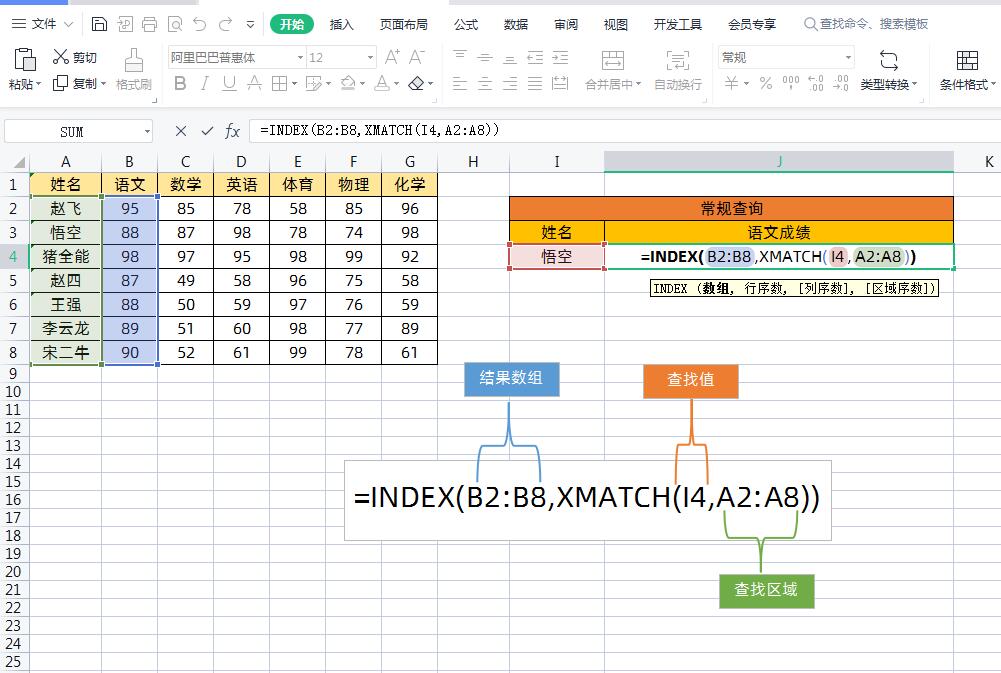The image size is (1001, 673).
Task: Open the 数据 ribbon tab
Action: [x=516, y=24]
